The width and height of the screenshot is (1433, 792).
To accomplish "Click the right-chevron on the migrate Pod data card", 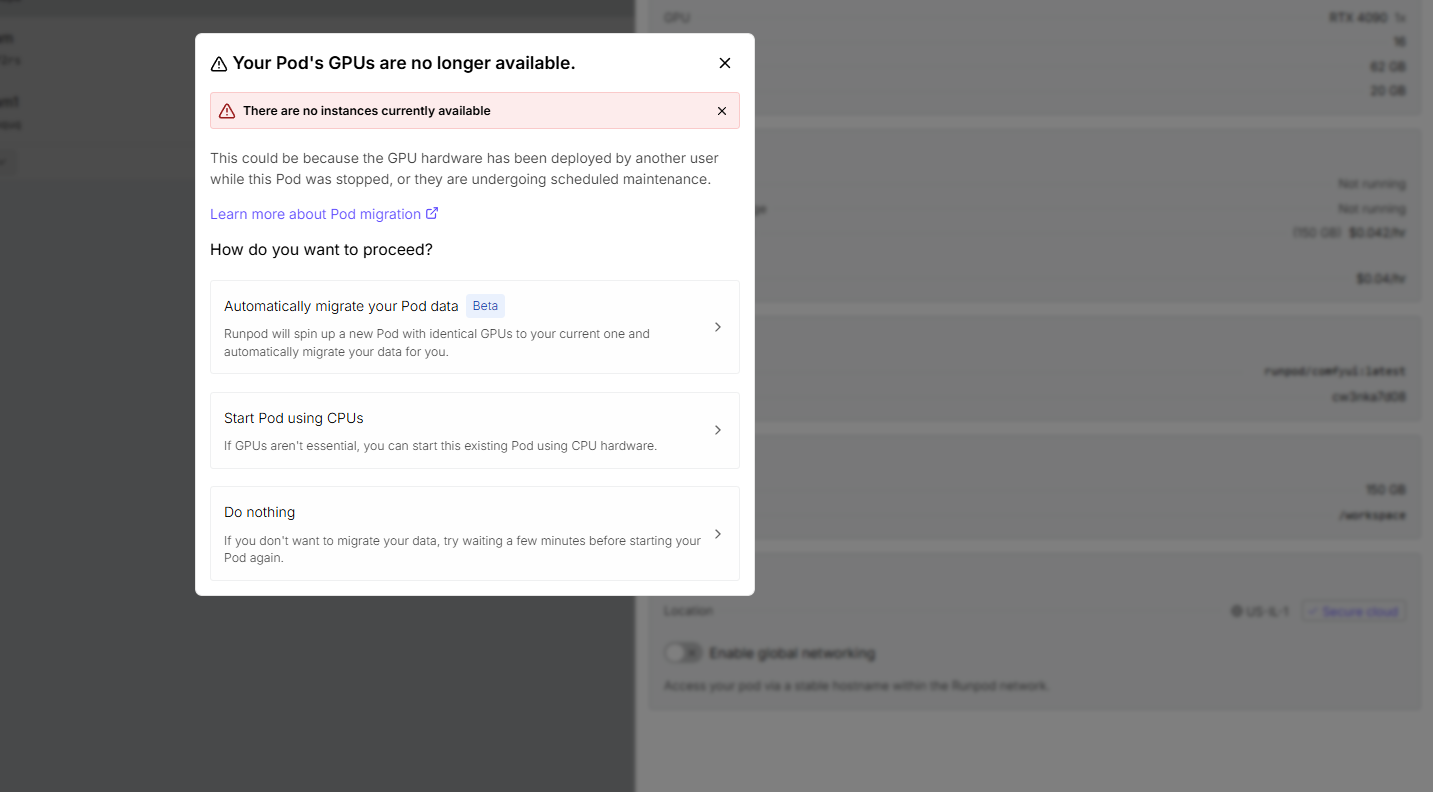I will click(x=717, y=326).
